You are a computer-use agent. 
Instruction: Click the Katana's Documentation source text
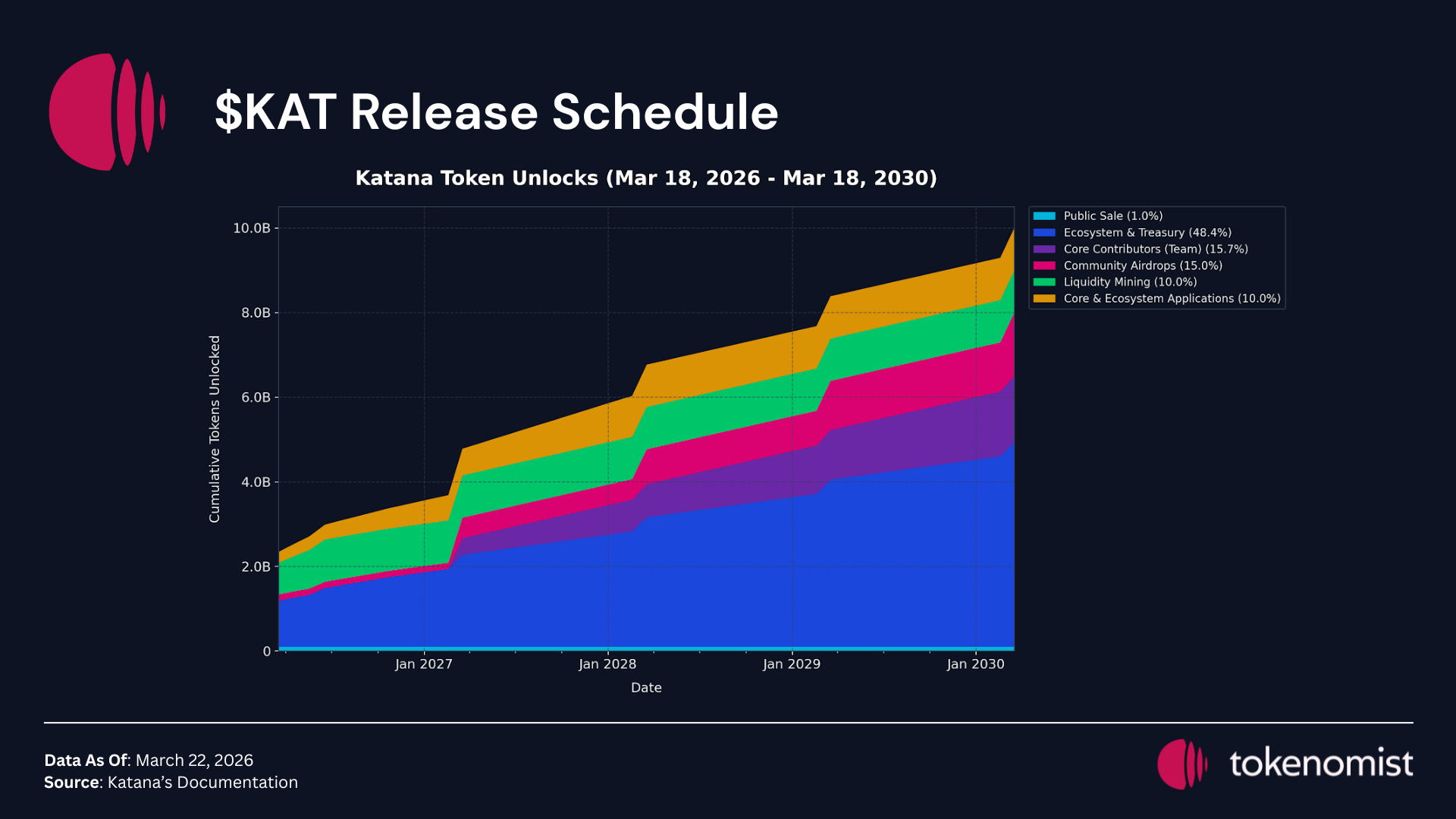pyautogui.click(x=202, y=783)
